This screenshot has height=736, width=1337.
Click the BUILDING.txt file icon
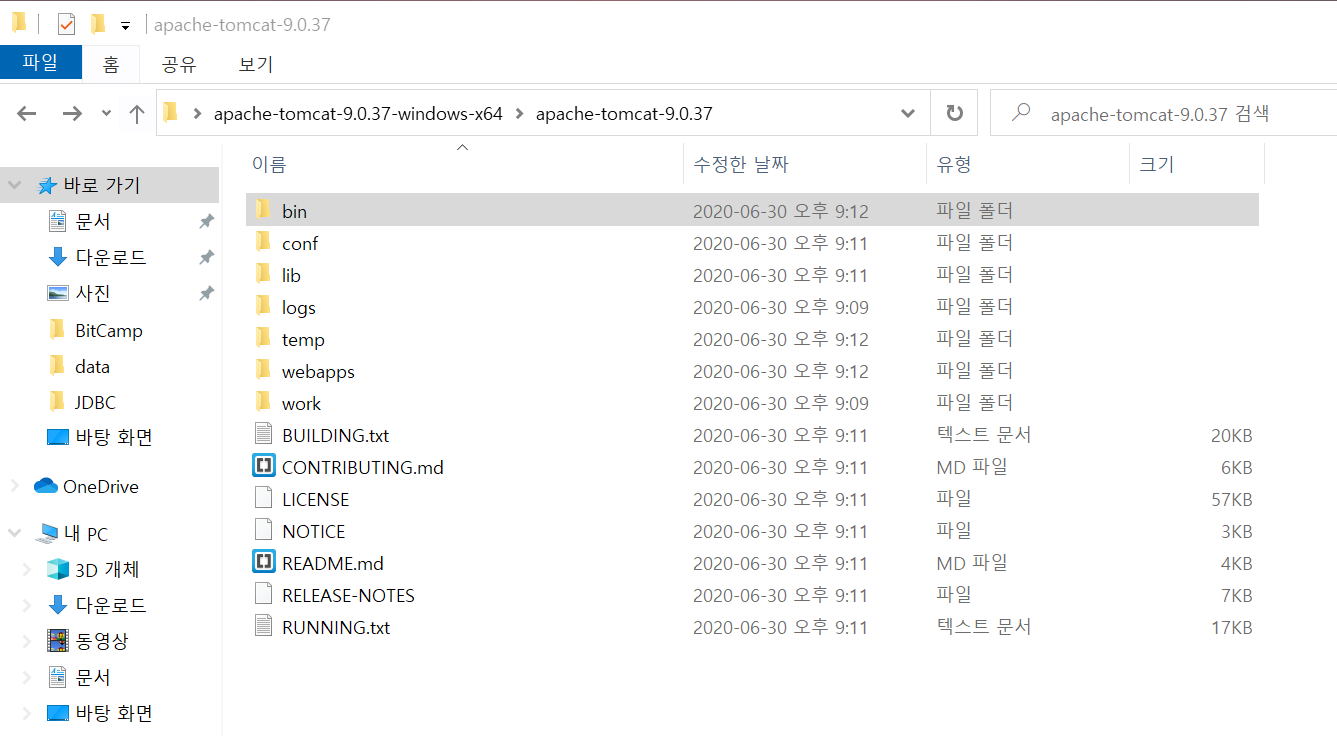[x=263, y=434]
